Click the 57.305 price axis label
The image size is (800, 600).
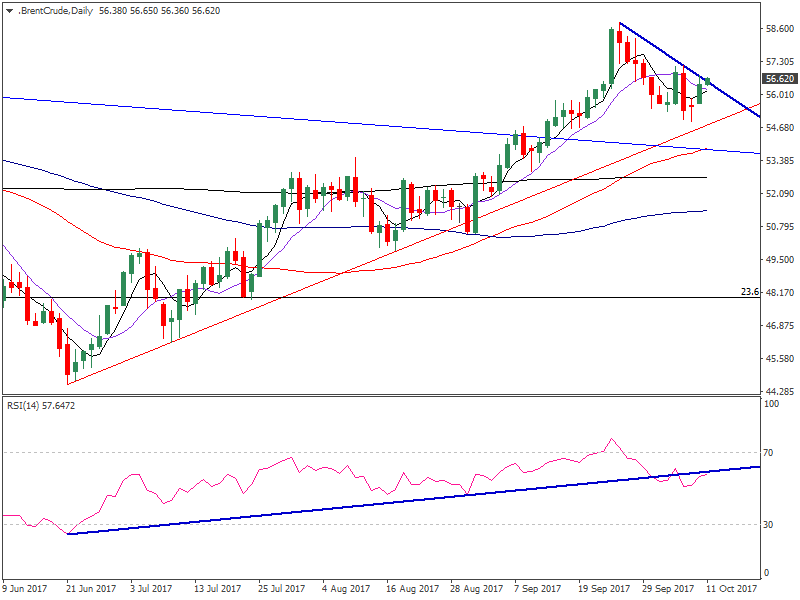780,62
